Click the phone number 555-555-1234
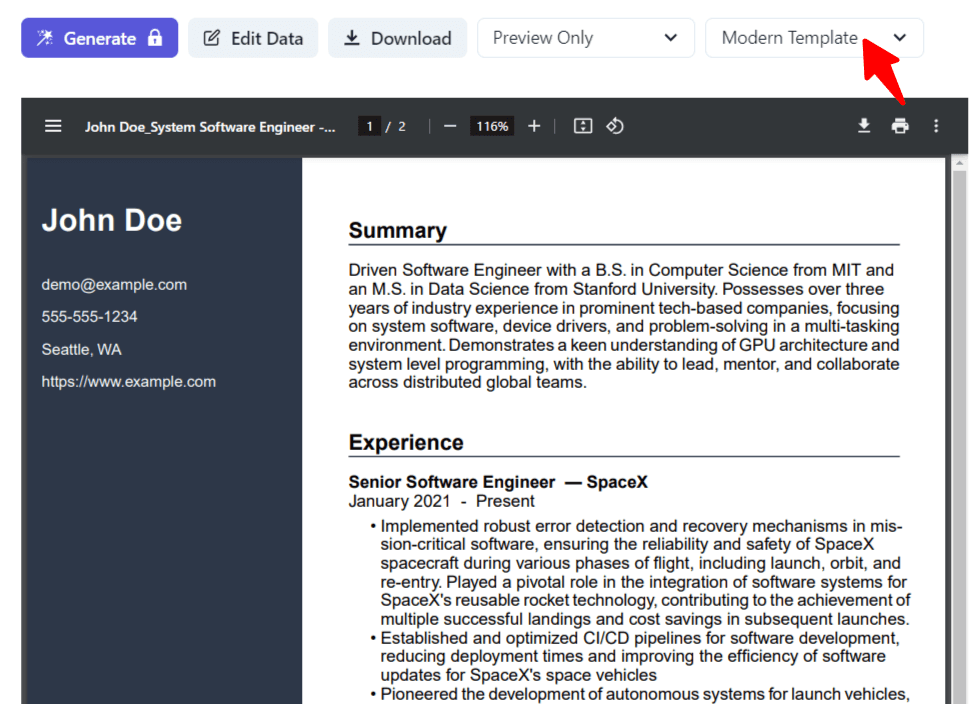The image size is (979, 704). point(89,316)
